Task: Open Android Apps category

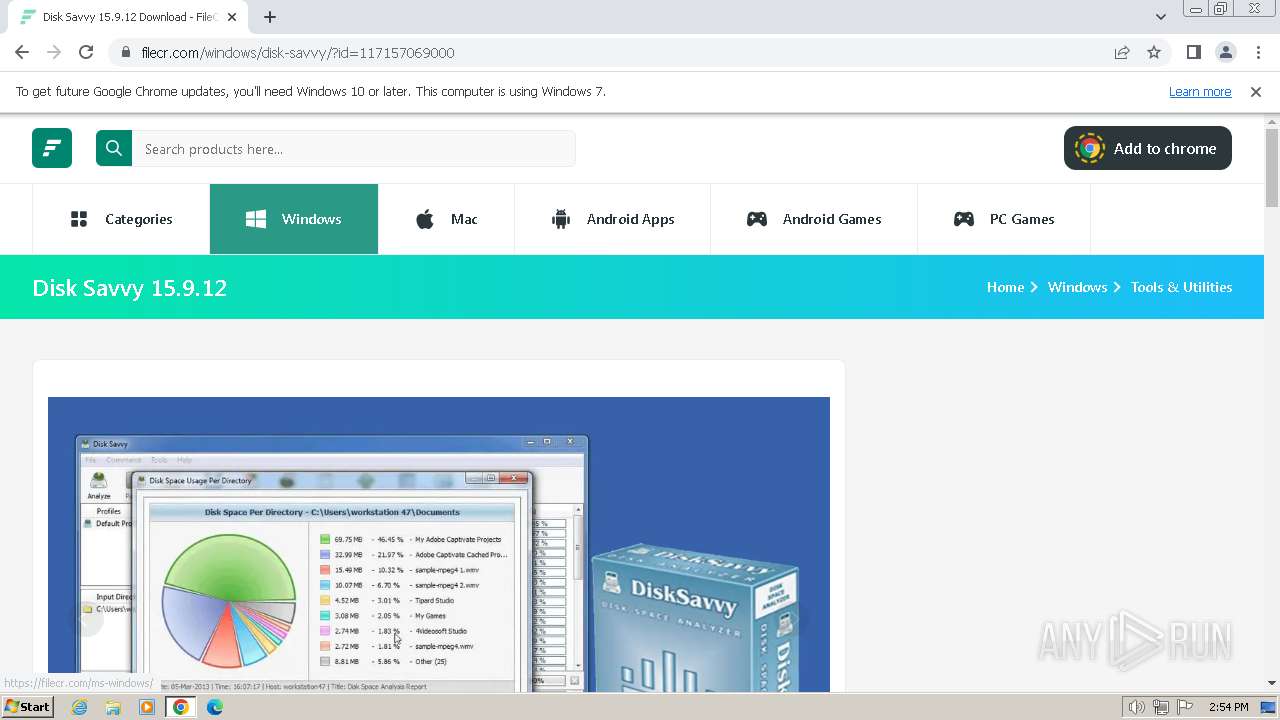Action: click(x=612, y=219)
